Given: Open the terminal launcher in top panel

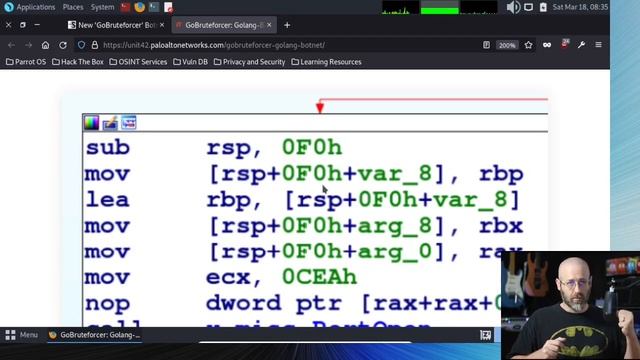Looking at the screenshot, I should [x=154, y=7].
